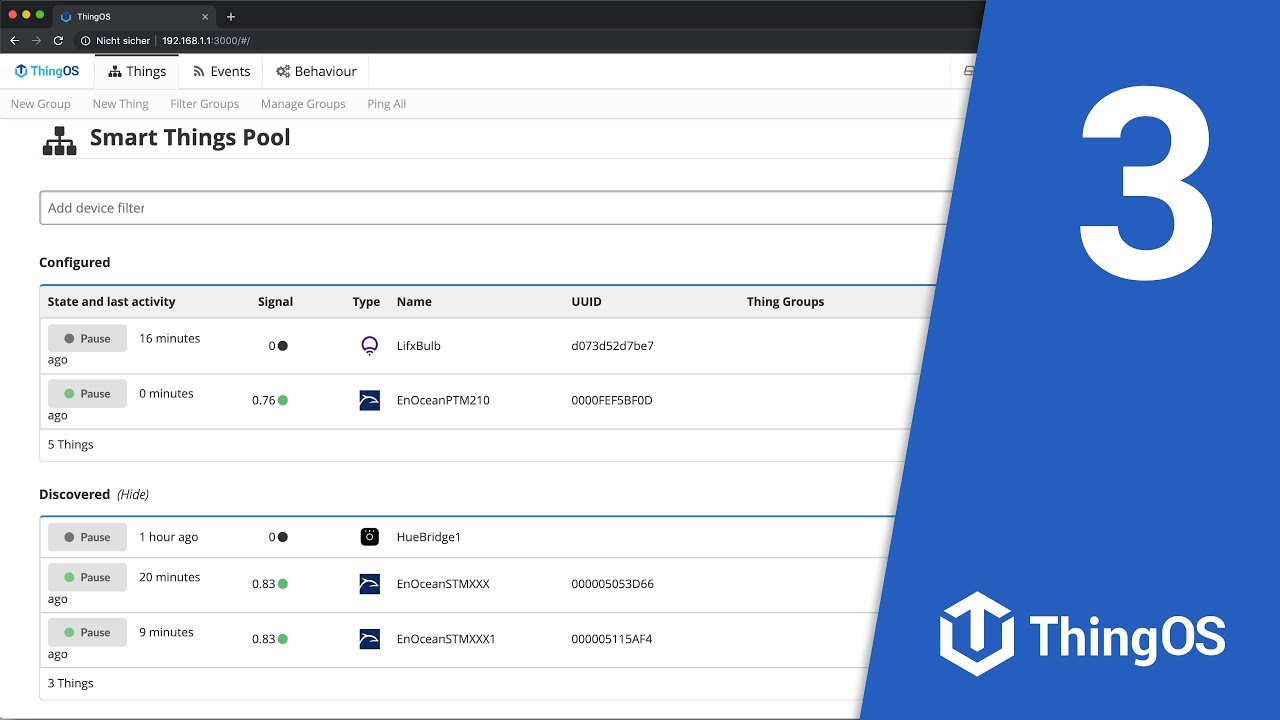Click UUID d073d52d7be7
Viewport: 1280px width, 720px height.
(x=612, y=346)
